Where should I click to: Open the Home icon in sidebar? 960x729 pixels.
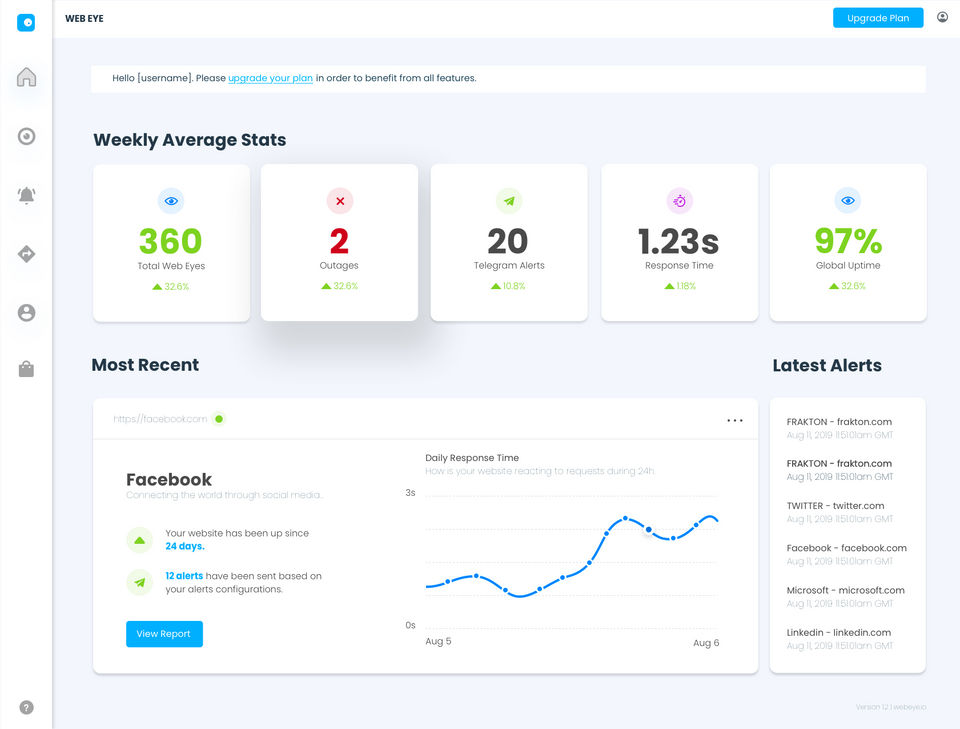(x=26, y=77)
